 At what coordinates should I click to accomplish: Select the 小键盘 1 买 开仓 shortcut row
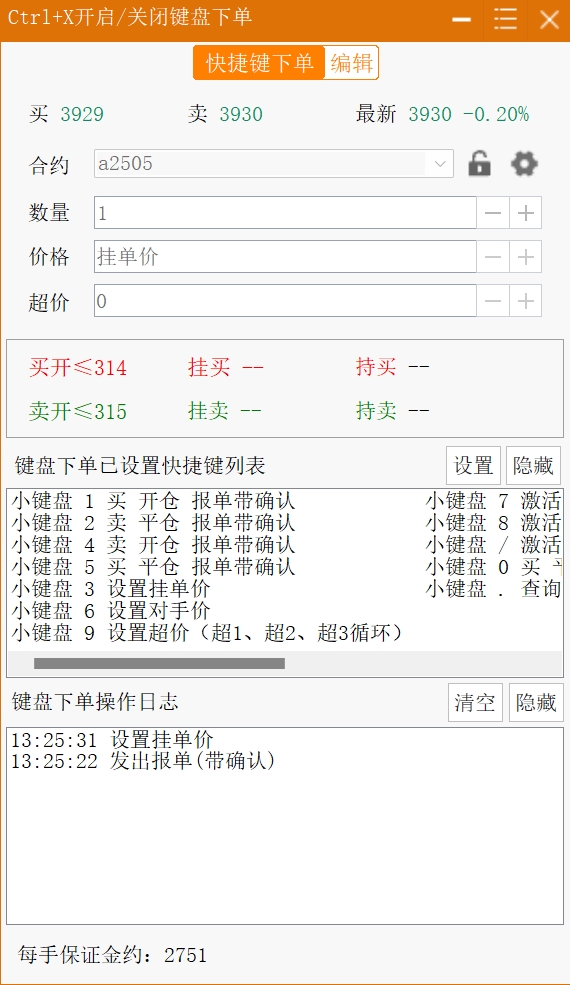tap(153, 501)
